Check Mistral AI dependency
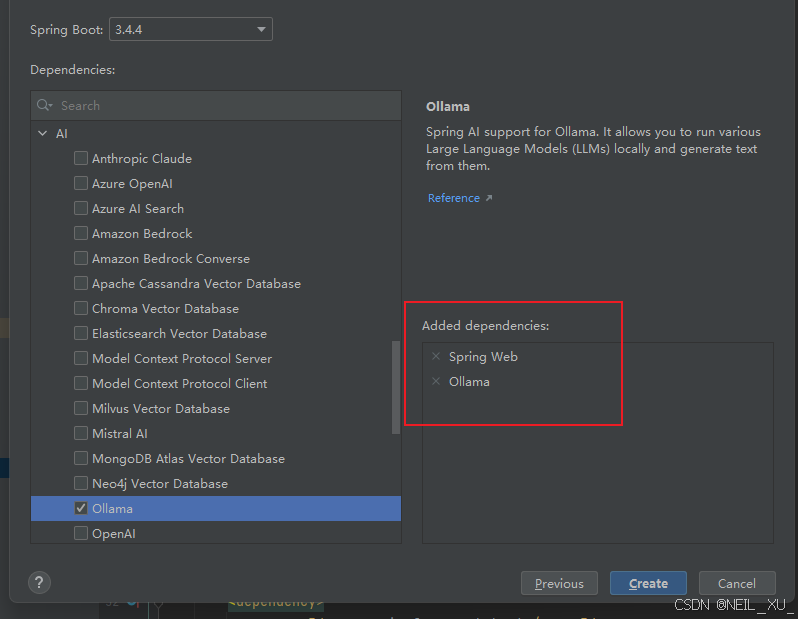Viewport: 798px width, 619px height. tap(81, 433)
